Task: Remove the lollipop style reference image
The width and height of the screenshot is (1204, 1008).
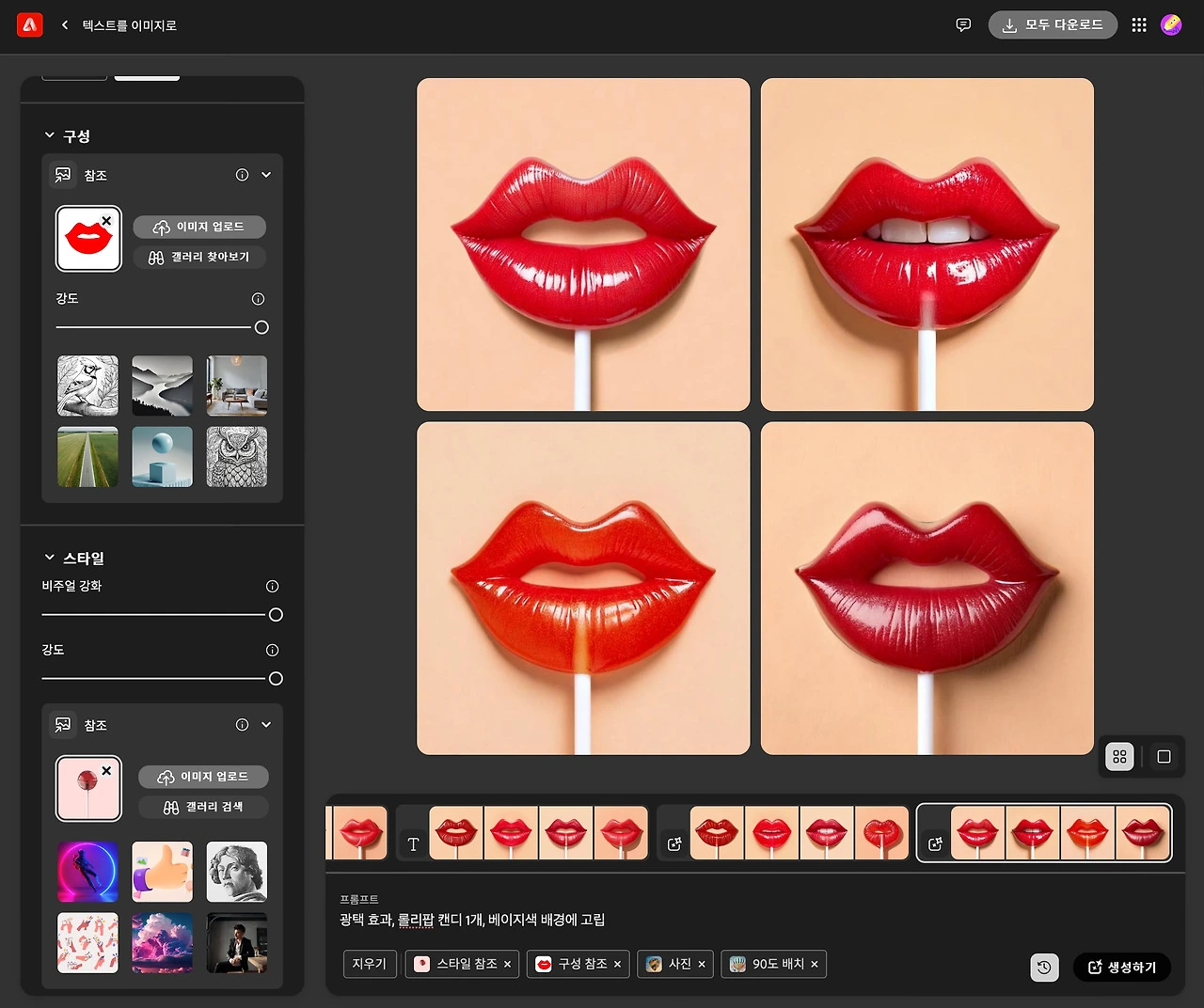Action: click(106, 771)
